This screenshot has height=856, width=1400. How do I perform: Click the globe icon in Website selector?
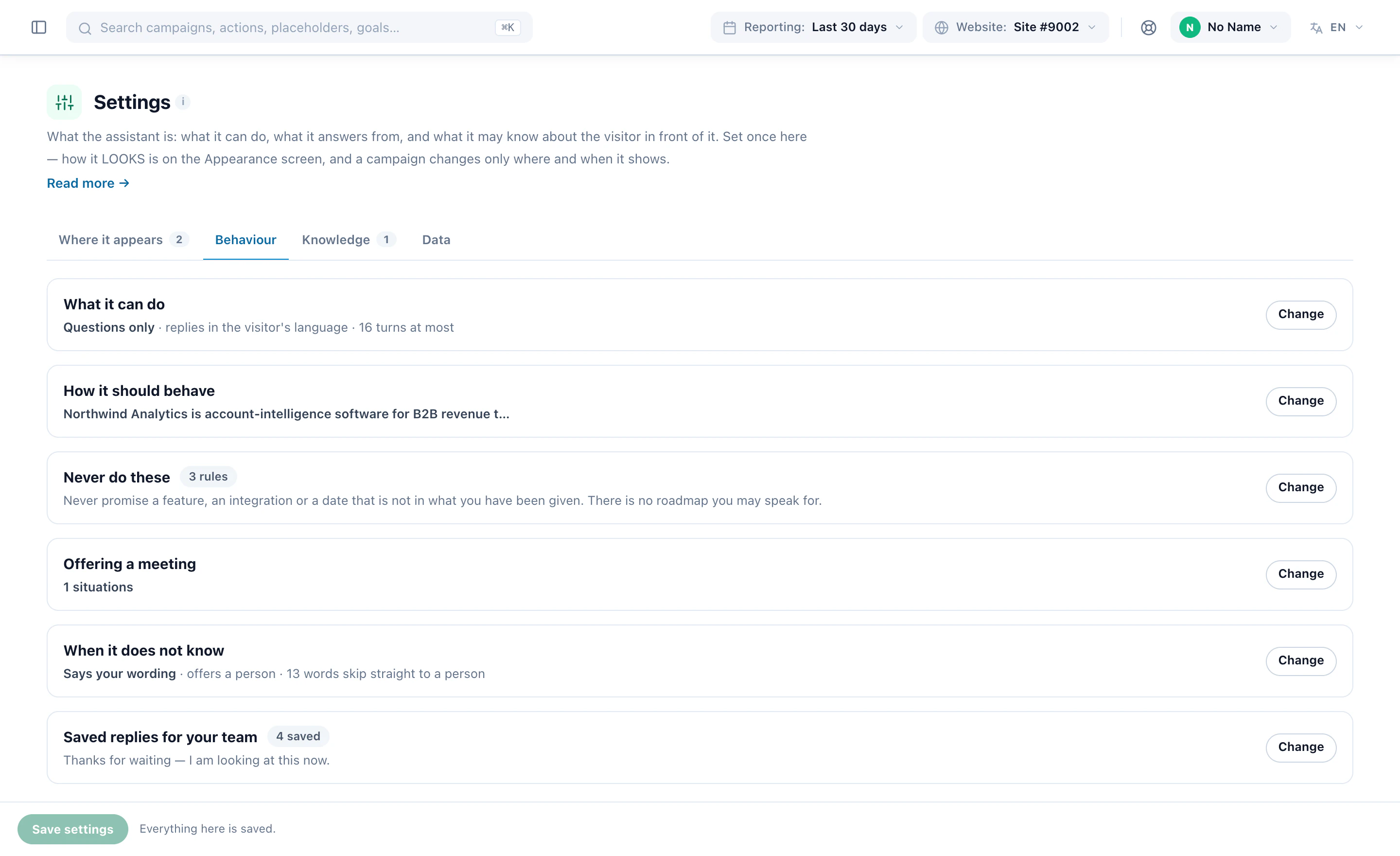(942, 27)
